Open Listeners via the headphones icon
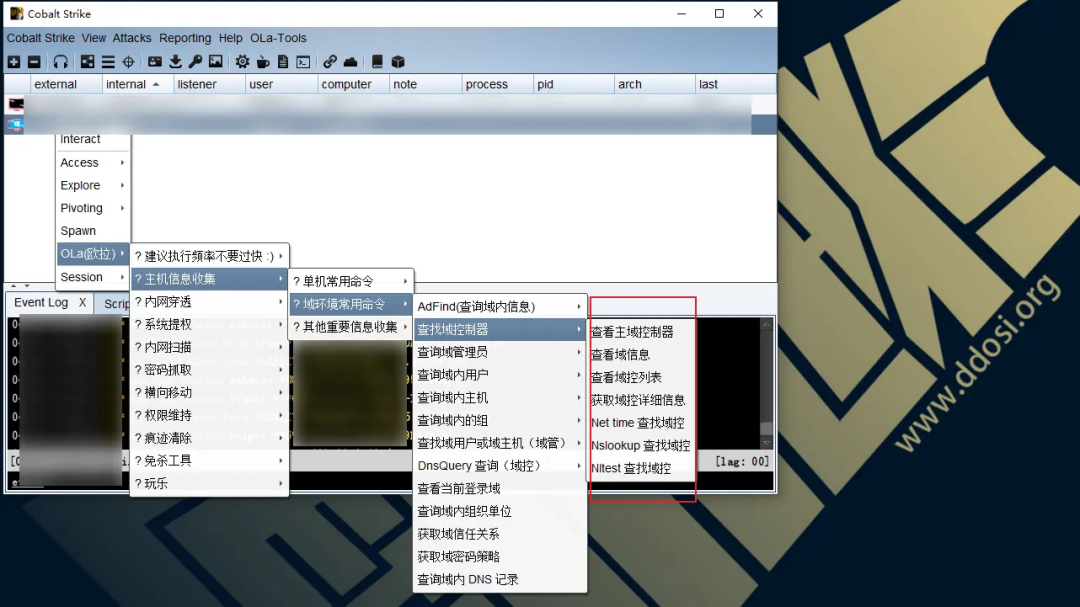Viewport: 1080px width, 607px height. pos(61,62)
